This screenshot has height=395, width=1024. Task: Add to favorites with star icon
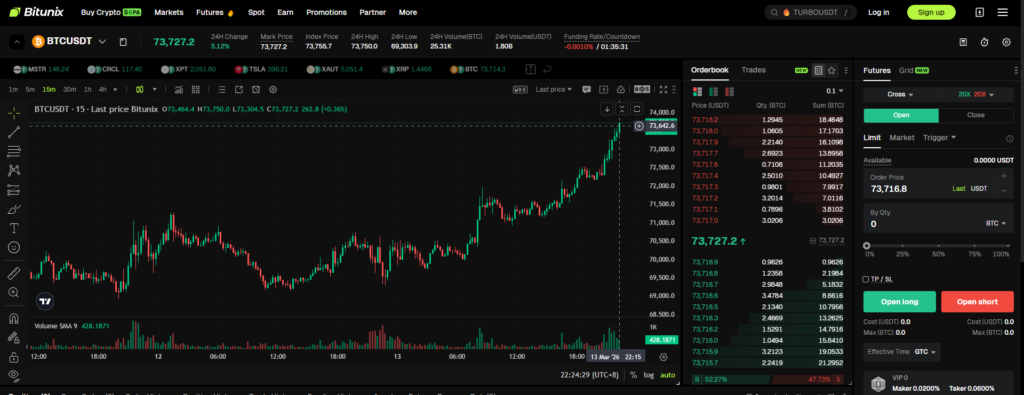831,71
